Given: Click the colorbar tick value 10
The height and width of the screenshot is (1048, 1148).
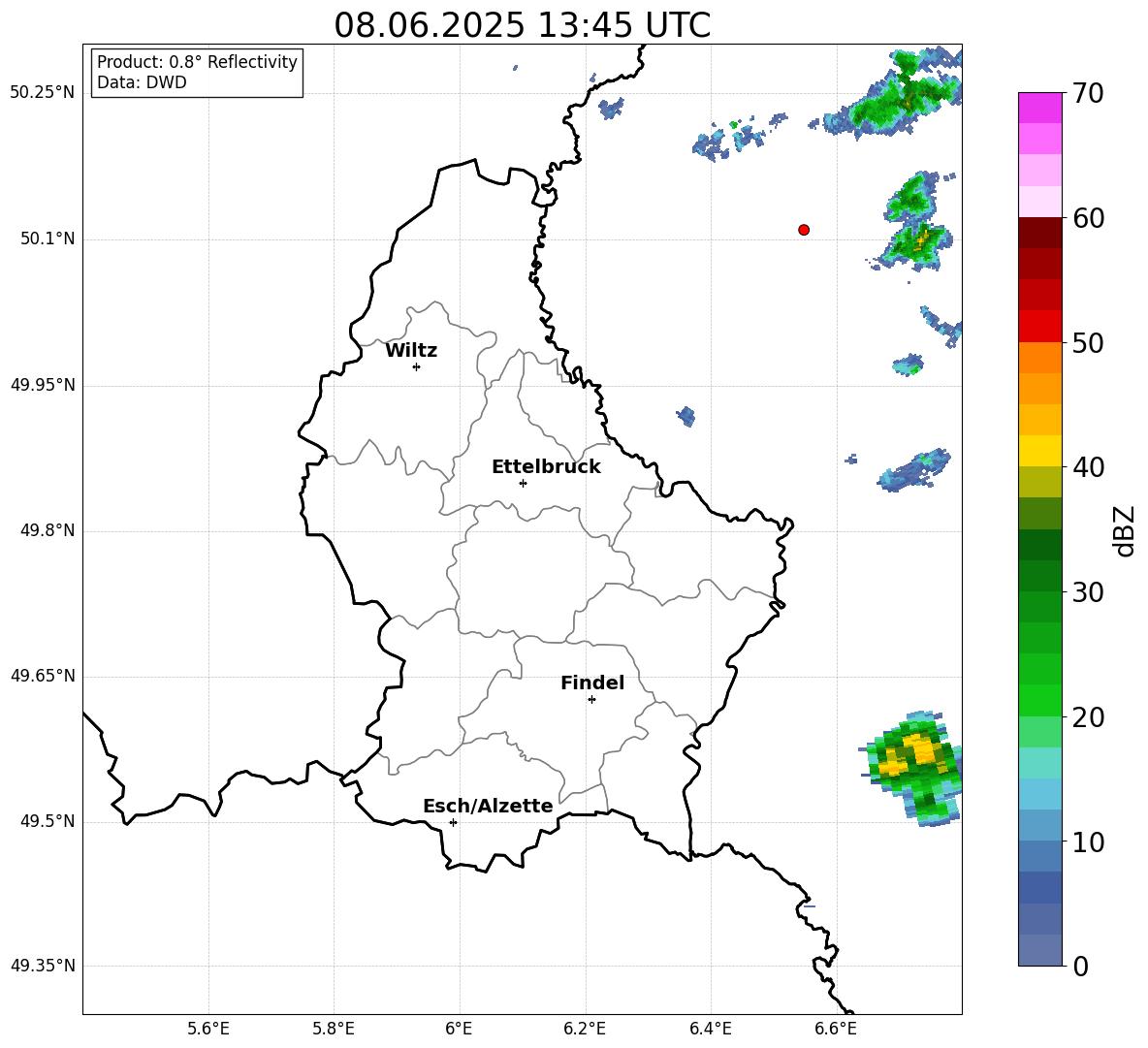Looking at the screenshot, I should 1088,842.
